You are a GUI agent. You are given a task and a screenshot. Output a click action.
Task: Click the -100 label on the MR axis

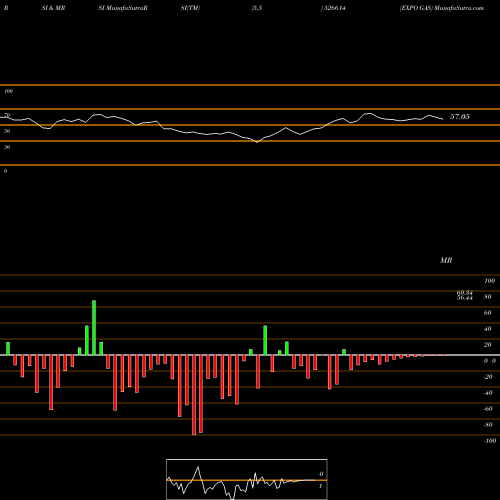[490, 441]
